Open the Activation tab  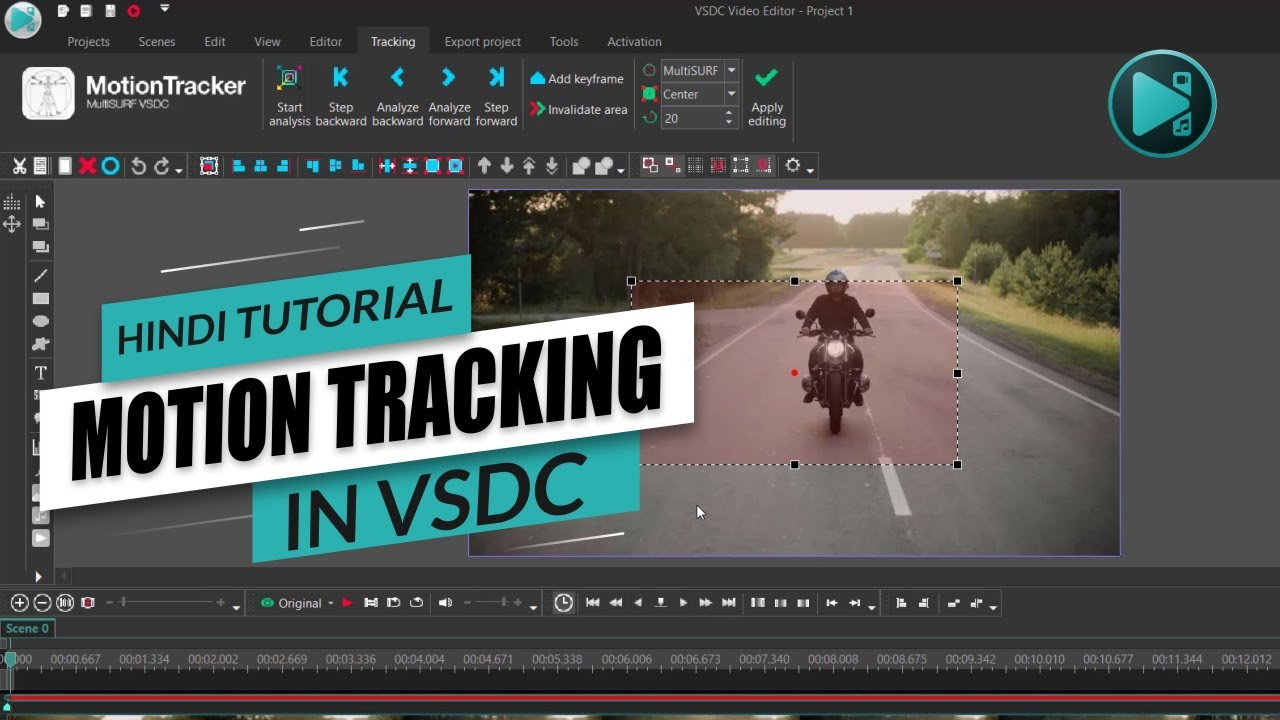pos(634,42)
